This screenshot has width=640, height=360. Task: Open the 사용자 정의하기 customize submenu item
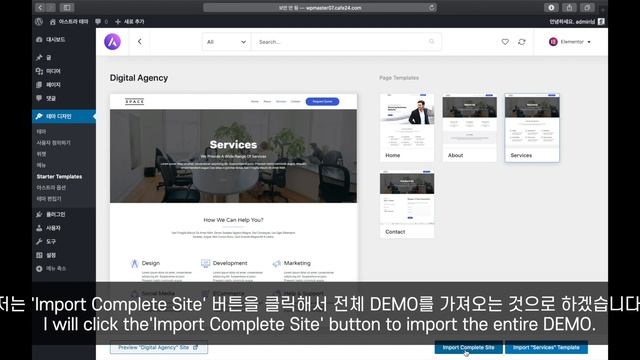(53, 143)
